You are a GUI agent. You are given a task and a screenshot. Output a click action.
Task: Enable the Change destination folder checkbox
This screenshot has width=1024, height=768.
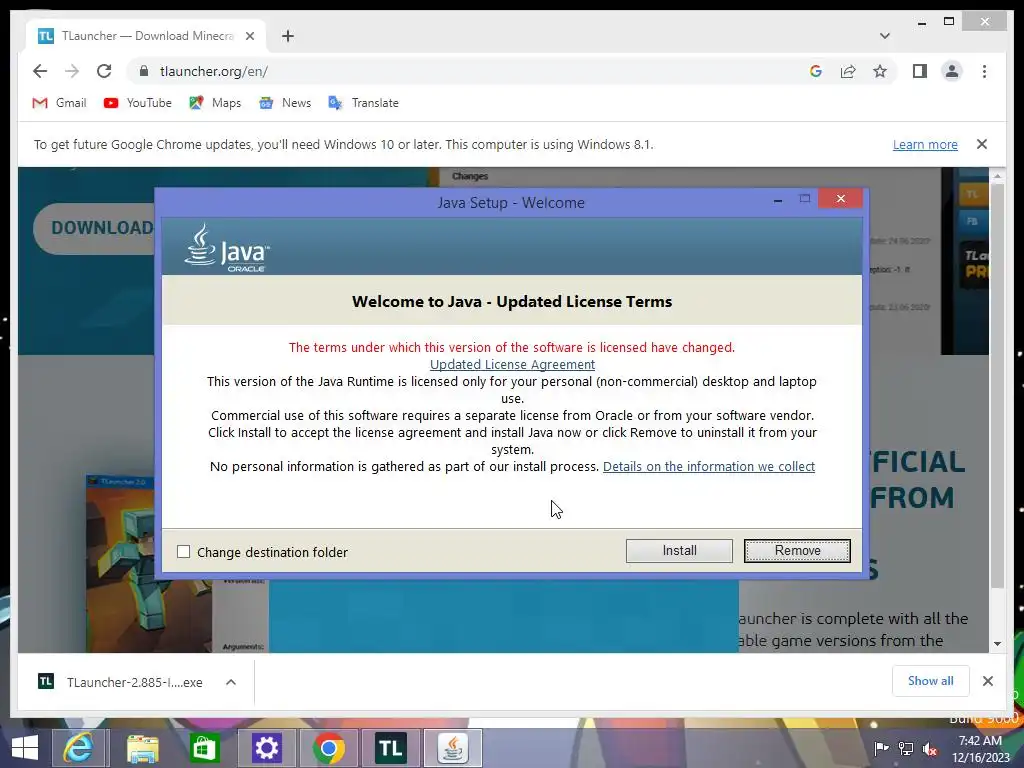(x=184, y=552)
